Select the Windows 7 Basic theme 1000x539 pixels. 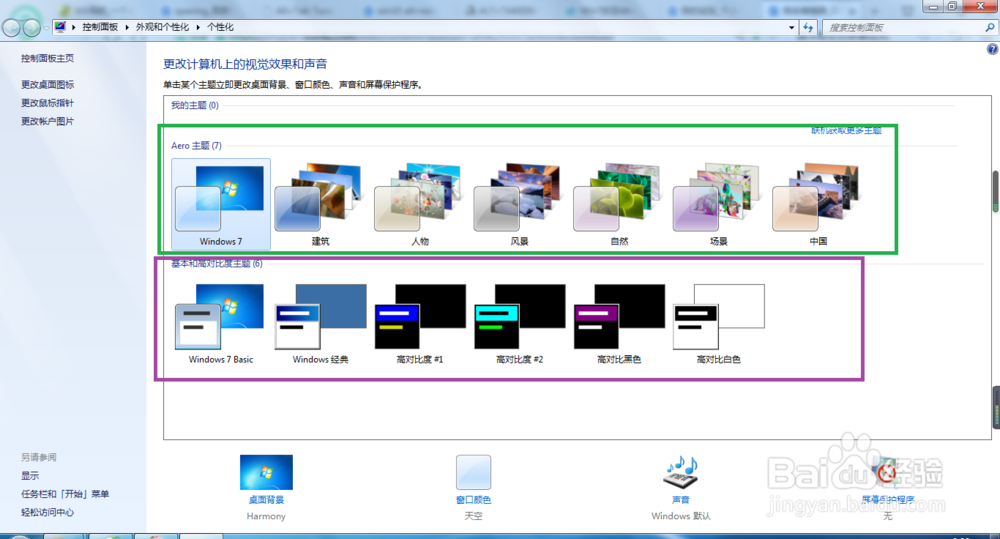pos(221,323)
